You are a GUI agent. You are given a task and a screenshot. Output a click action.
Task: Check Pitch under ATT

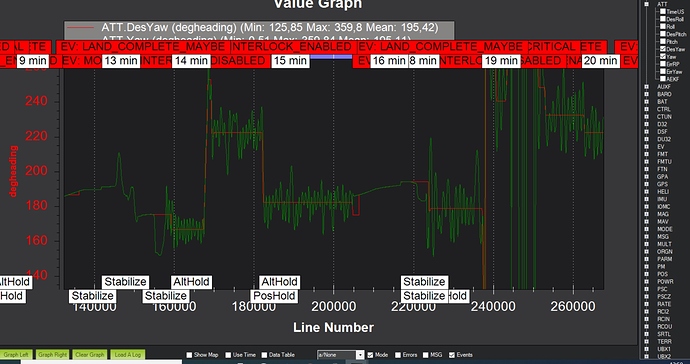tap(662, 42)
